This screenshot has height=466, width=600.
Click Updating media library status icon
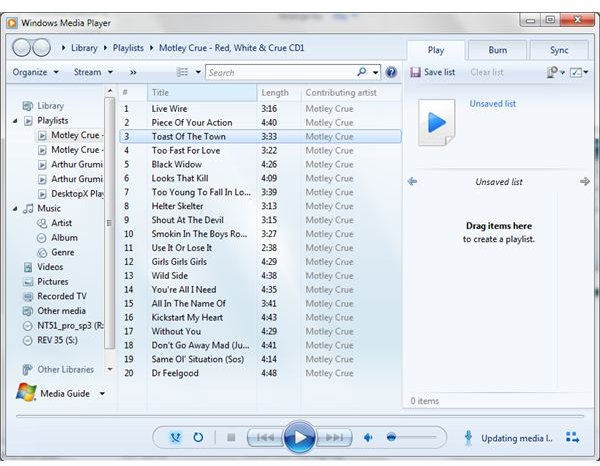[468, 438]
